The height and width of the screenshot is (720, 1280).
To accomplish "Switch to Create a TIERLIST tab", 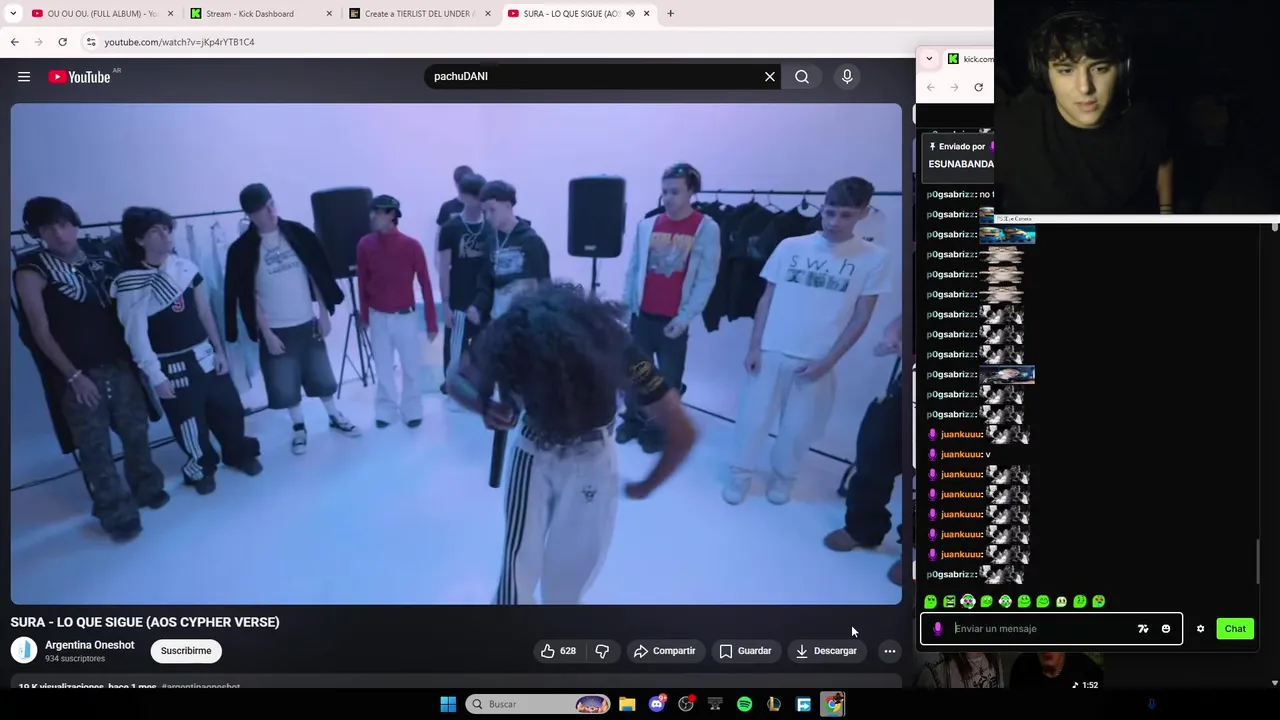I will coord(420,14).
